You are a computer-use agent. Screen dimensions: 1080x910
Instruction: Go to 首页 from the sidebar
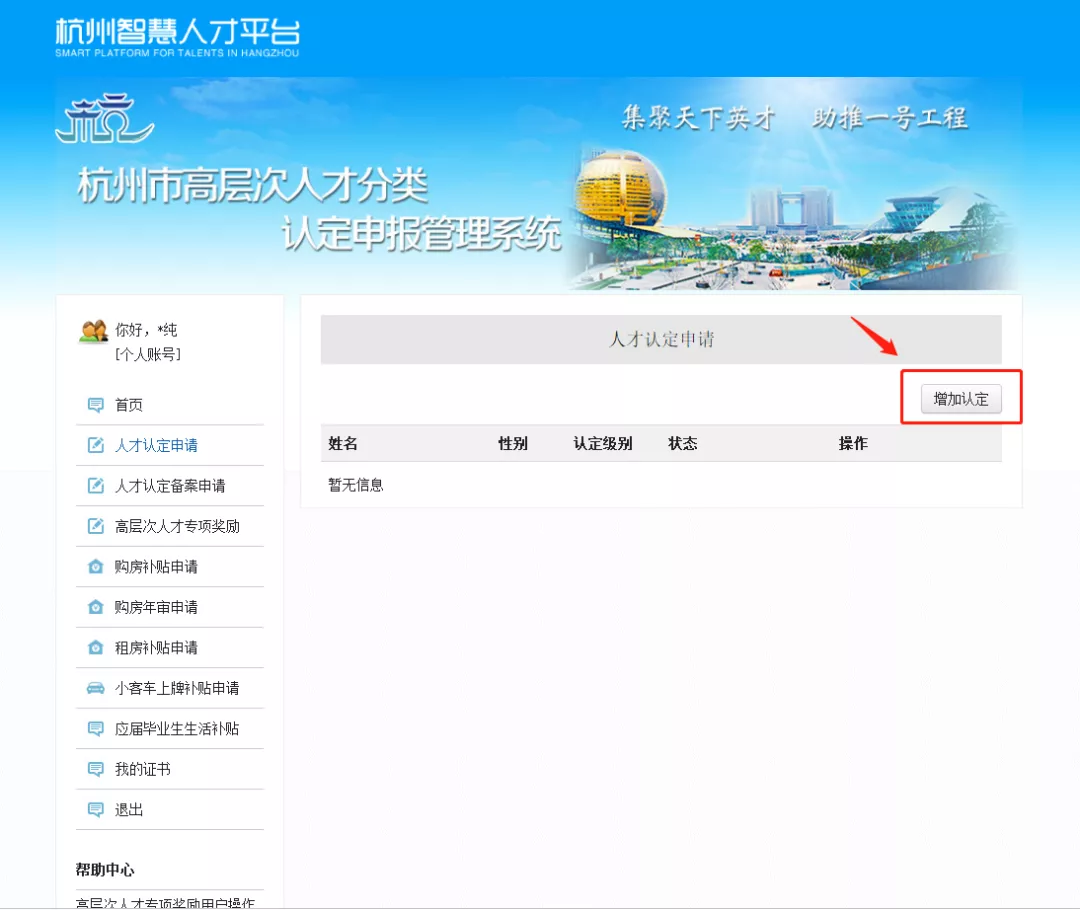(129, 405)
